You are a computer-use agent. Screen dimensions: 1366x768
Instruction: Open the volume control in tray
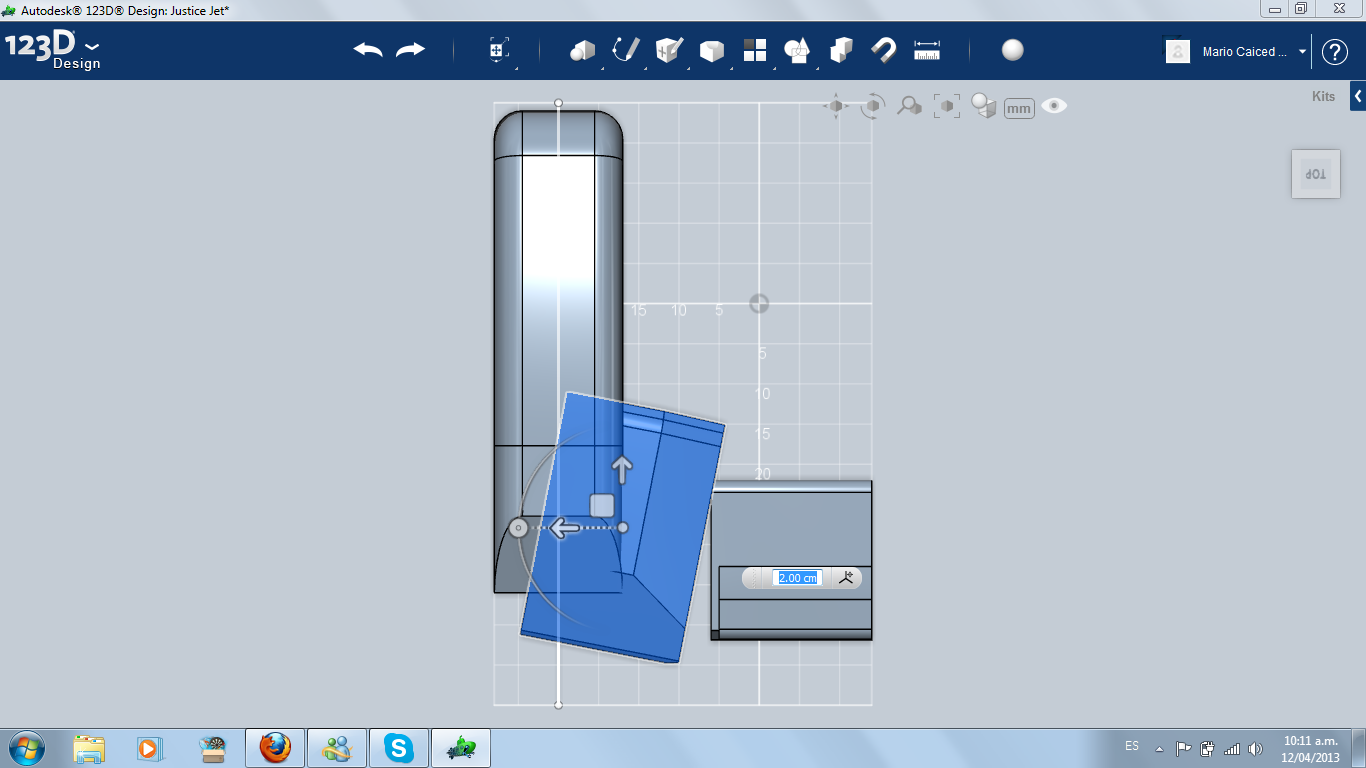[x=1256, y=748]
